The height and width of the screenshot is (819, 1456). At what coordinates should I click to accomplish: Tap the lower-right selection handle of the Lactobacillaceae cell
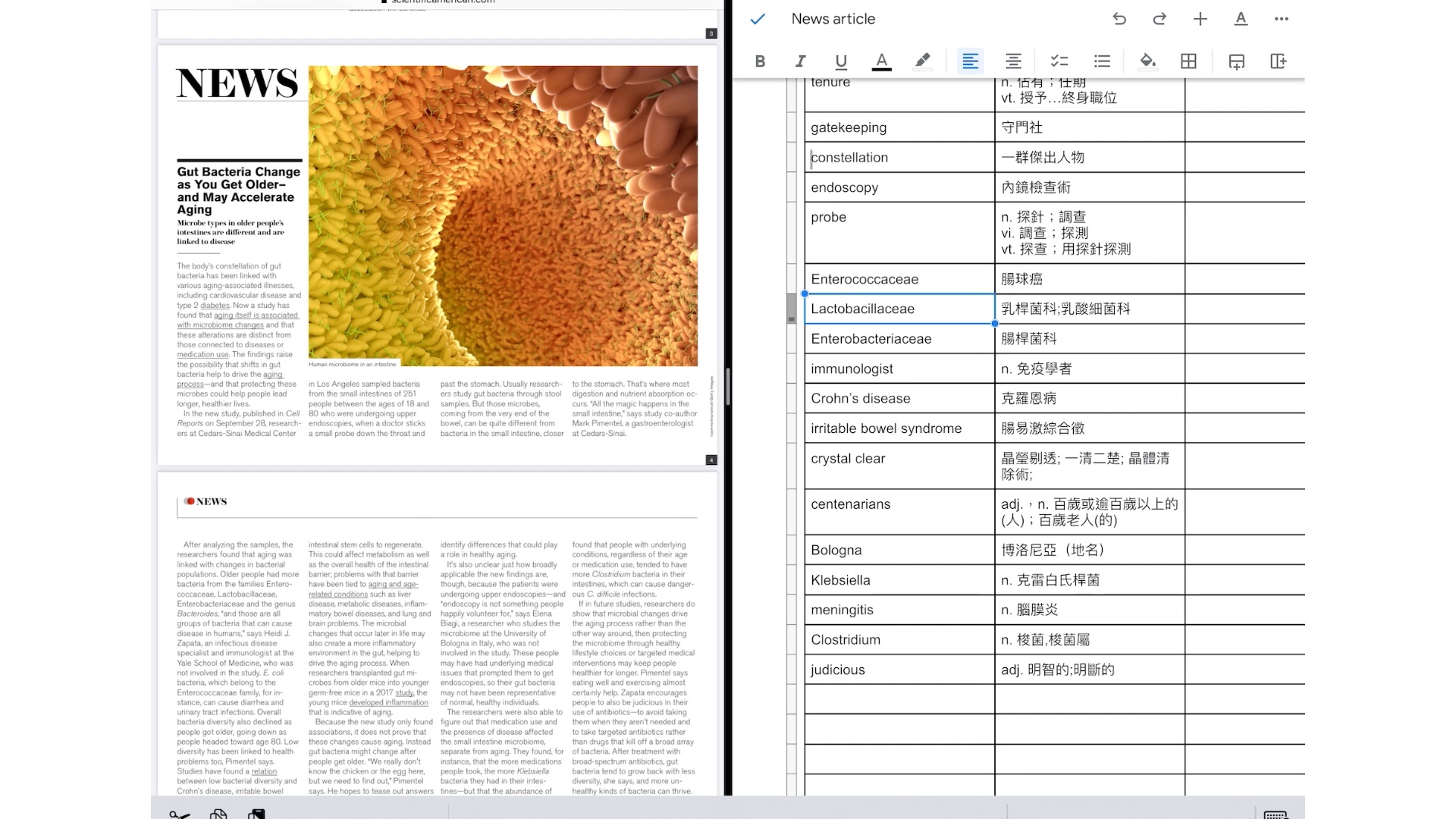point(994,324)
